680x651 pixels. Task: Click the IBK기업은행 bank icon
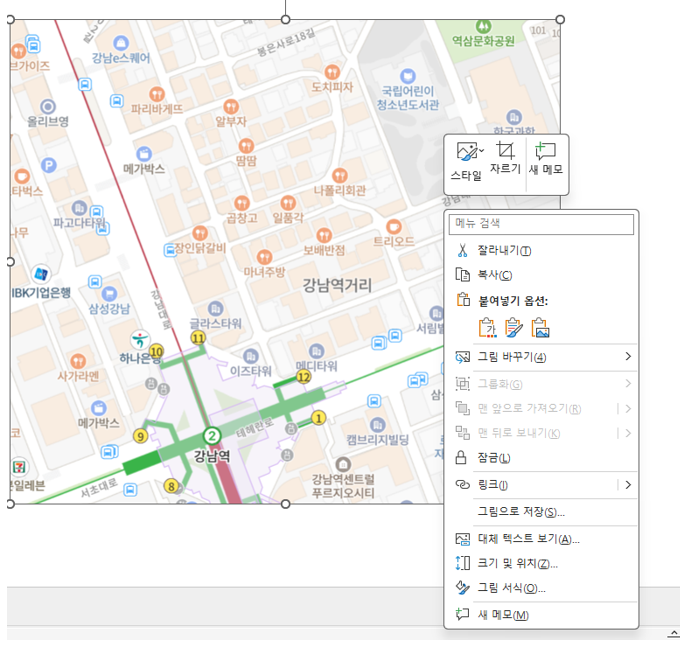[x=41, y=274]
